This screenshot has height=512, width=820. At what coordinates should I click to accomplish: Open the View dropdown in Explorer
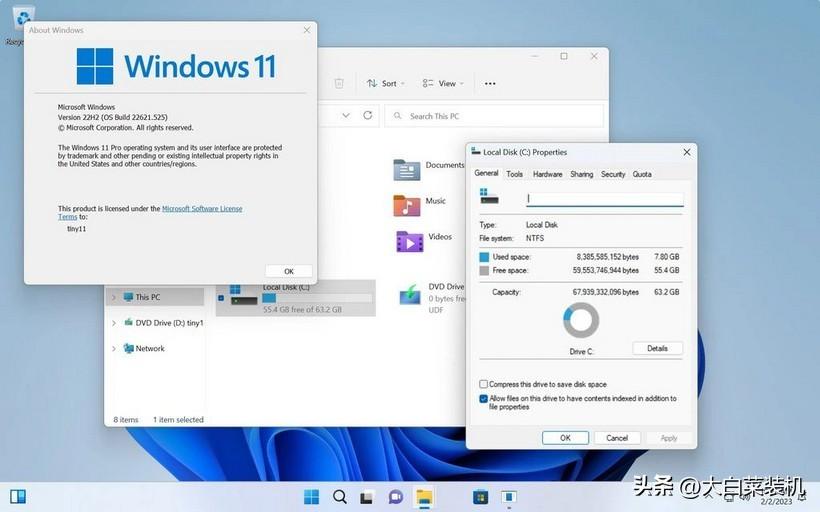coord(443,83)
